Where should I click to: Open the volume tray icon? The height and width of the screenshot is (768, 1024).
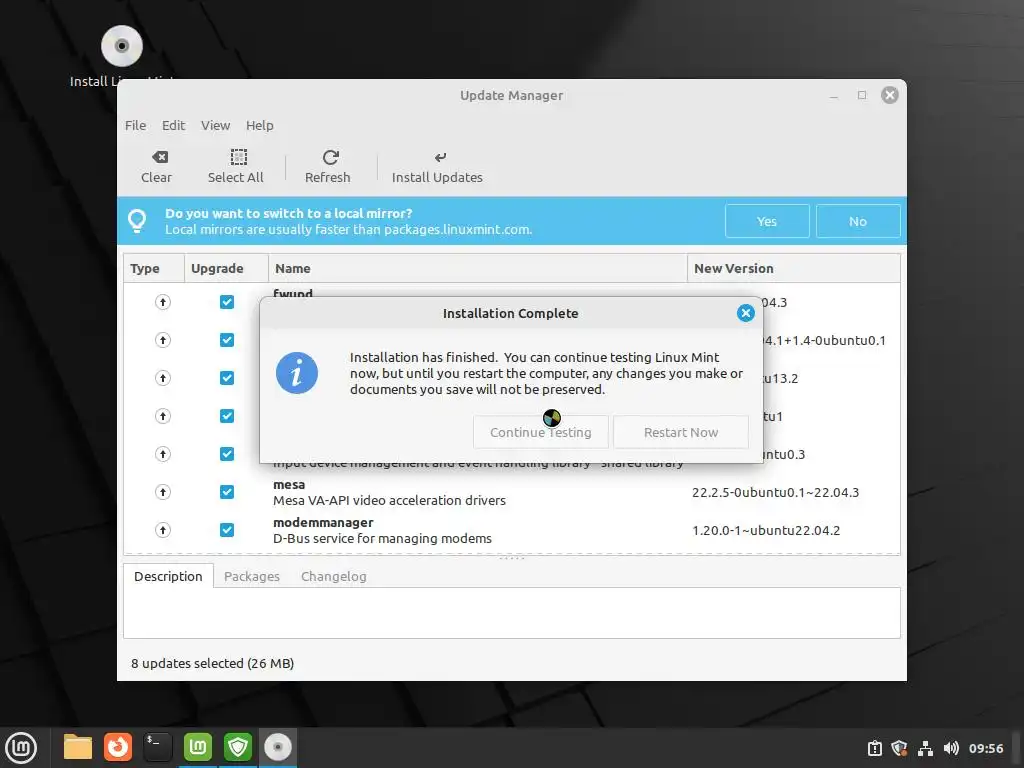tap(951, 748)
